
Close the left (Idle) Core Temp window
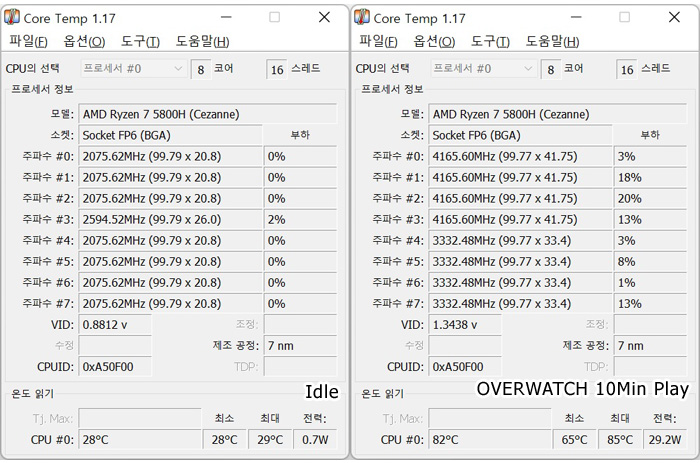[323, 17]
